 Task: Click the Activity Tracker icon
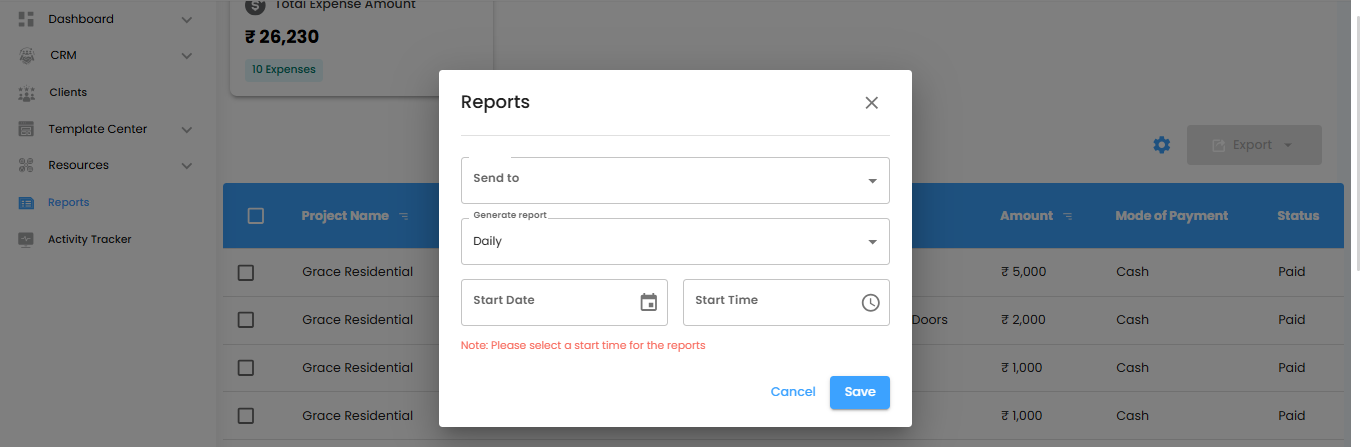(27, 240)
